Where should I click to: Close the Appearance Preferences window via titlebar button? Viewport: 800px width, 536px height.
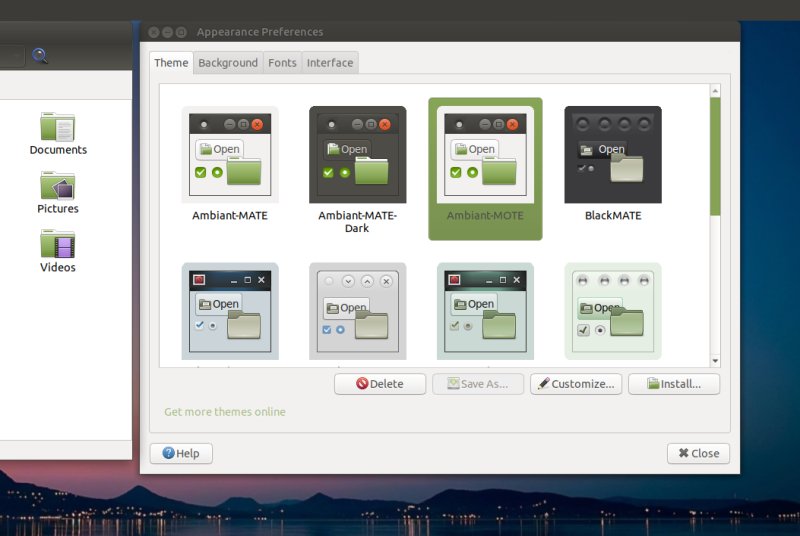pyautogui.click(x=154, y=32)
